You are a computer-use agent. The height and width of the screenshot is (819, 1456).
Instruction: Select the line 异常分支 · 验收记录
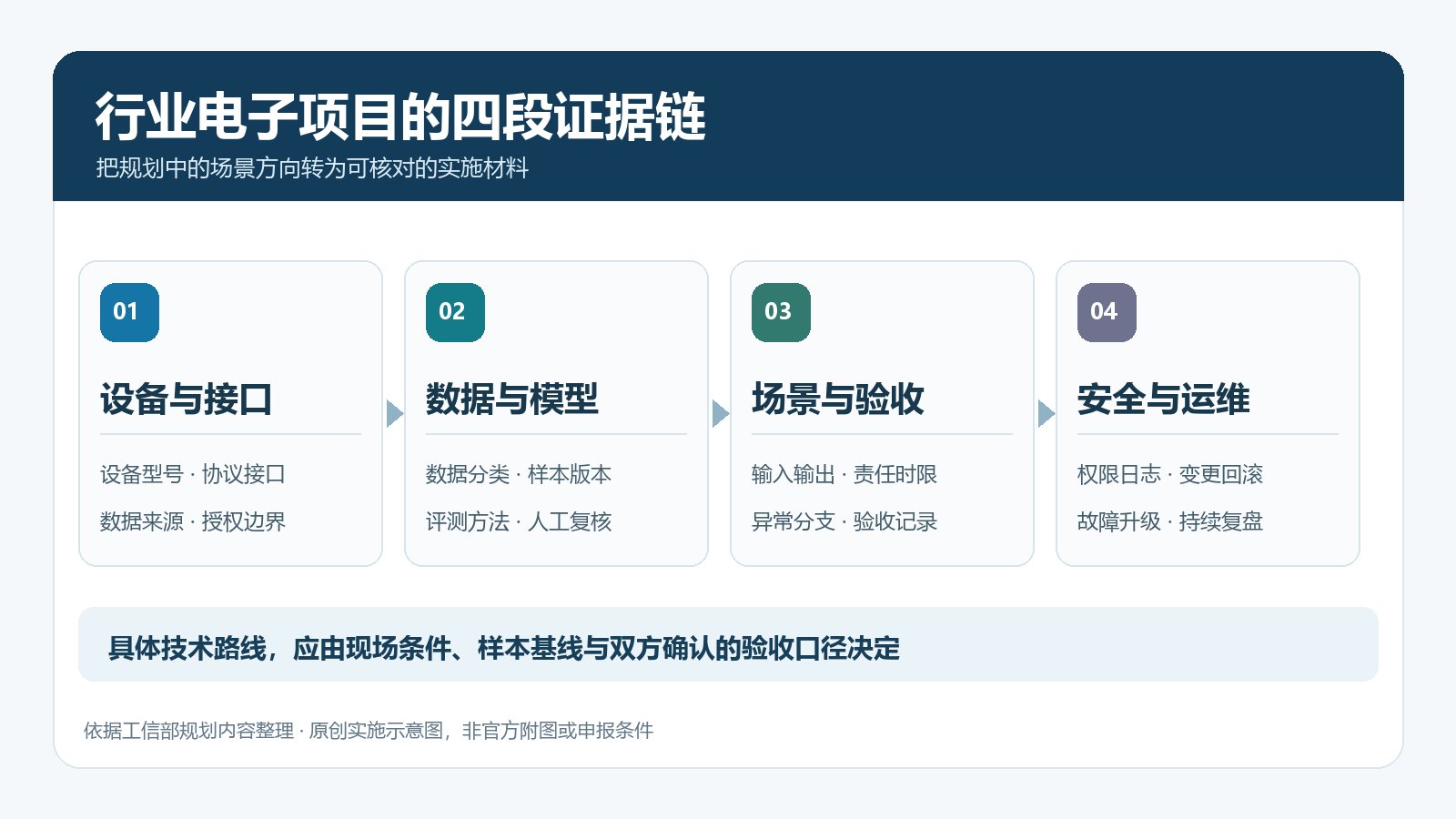tap(844, 521)
